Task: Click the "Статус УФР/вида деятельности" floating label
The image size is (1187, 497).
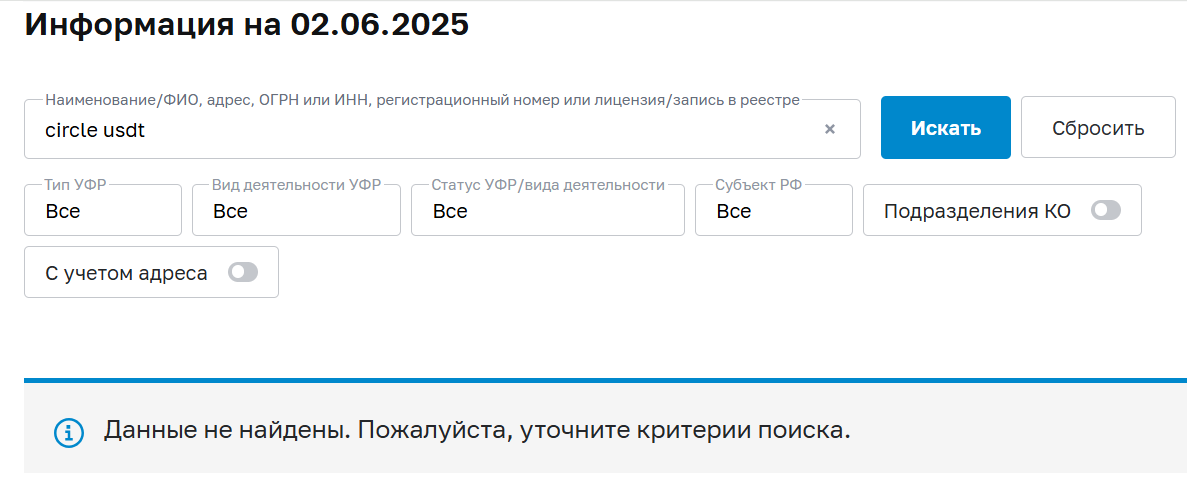Action: [548, 185]
